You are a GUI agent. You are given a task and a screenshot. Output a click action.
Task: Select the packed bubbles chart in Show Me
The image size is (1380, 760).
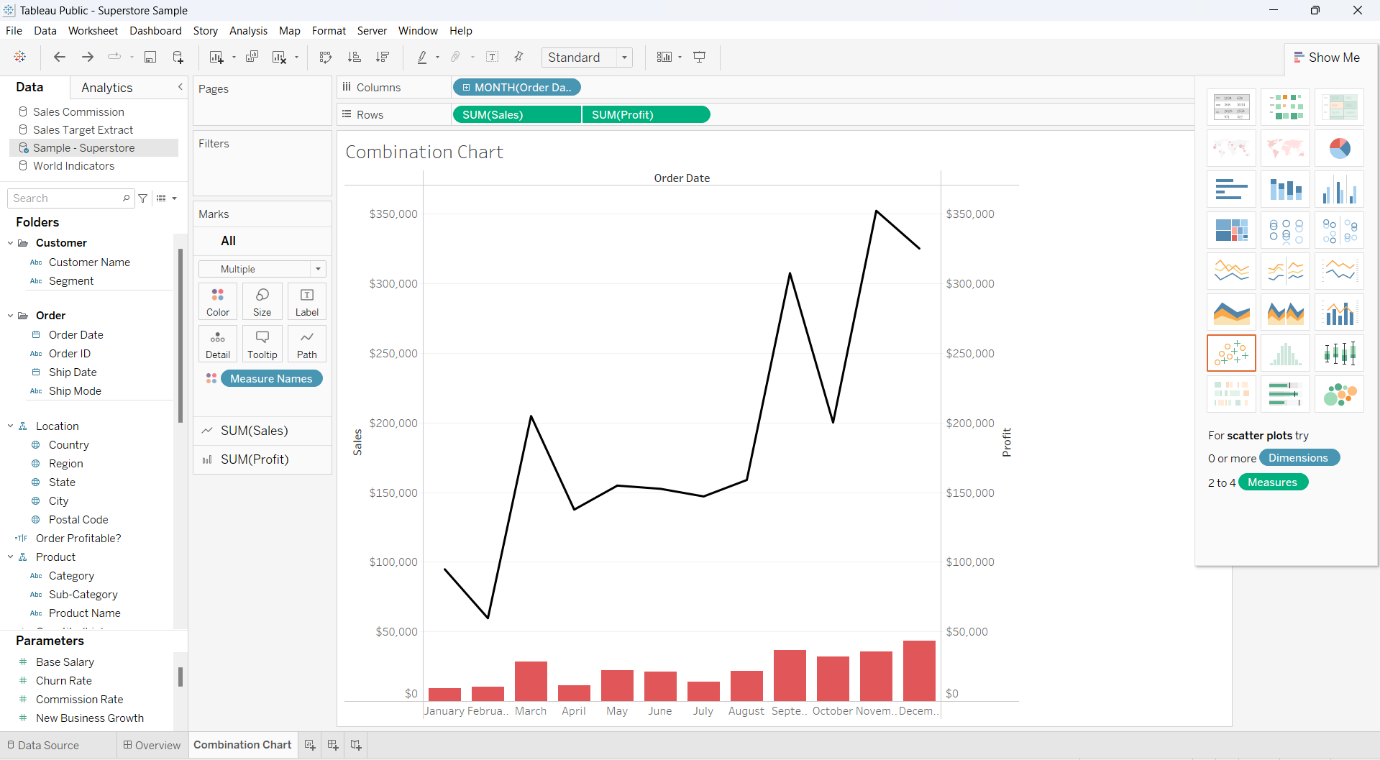coord(1339,394)
